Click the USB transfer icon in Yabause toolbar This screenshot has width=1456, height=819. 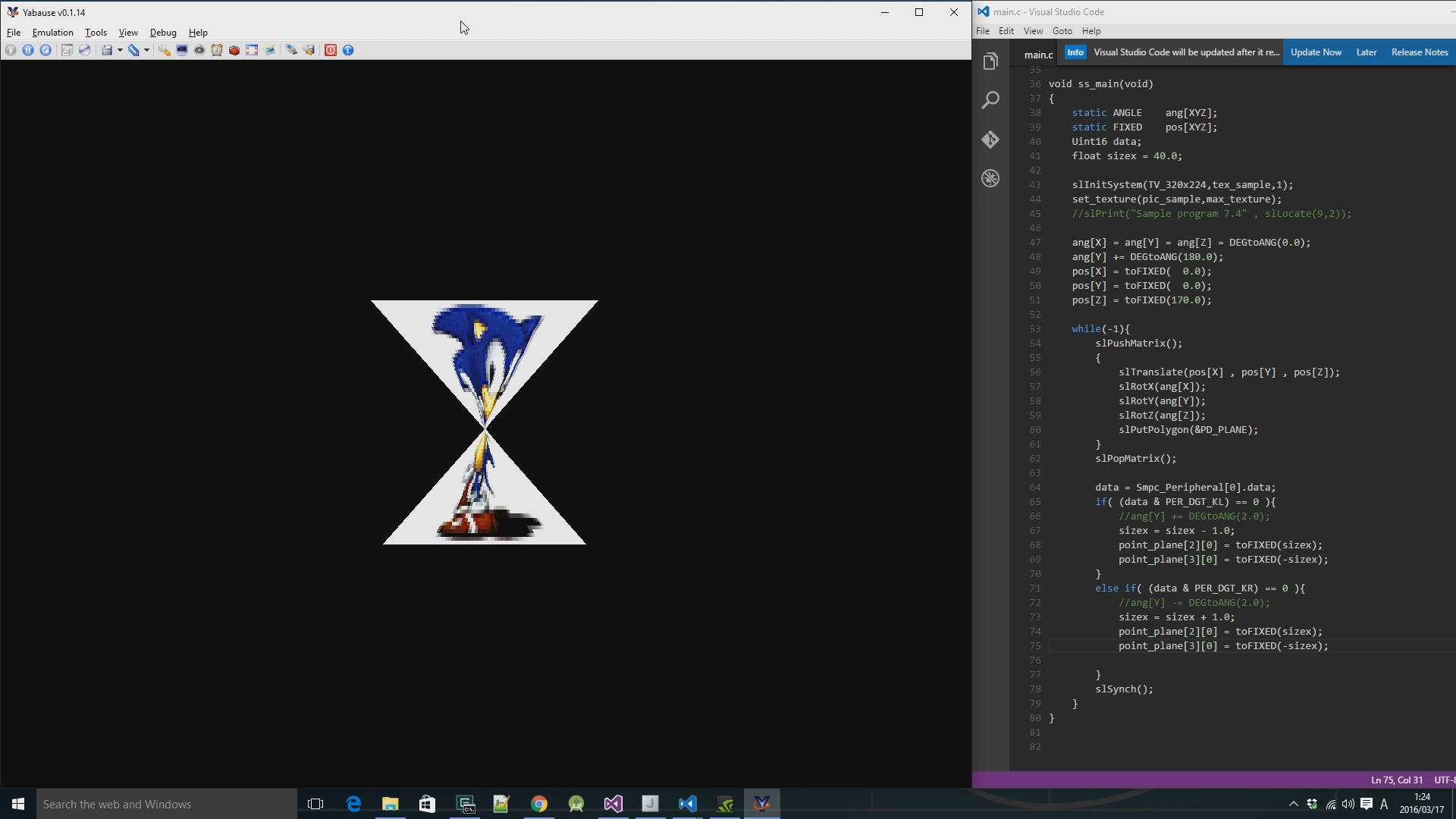291,50
